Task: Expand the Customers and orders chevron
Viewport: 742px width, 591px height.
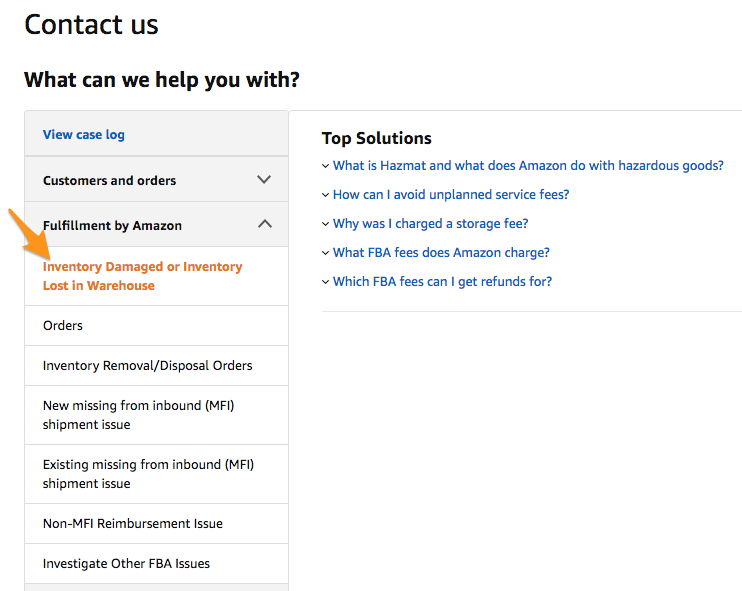Action: 264,180
